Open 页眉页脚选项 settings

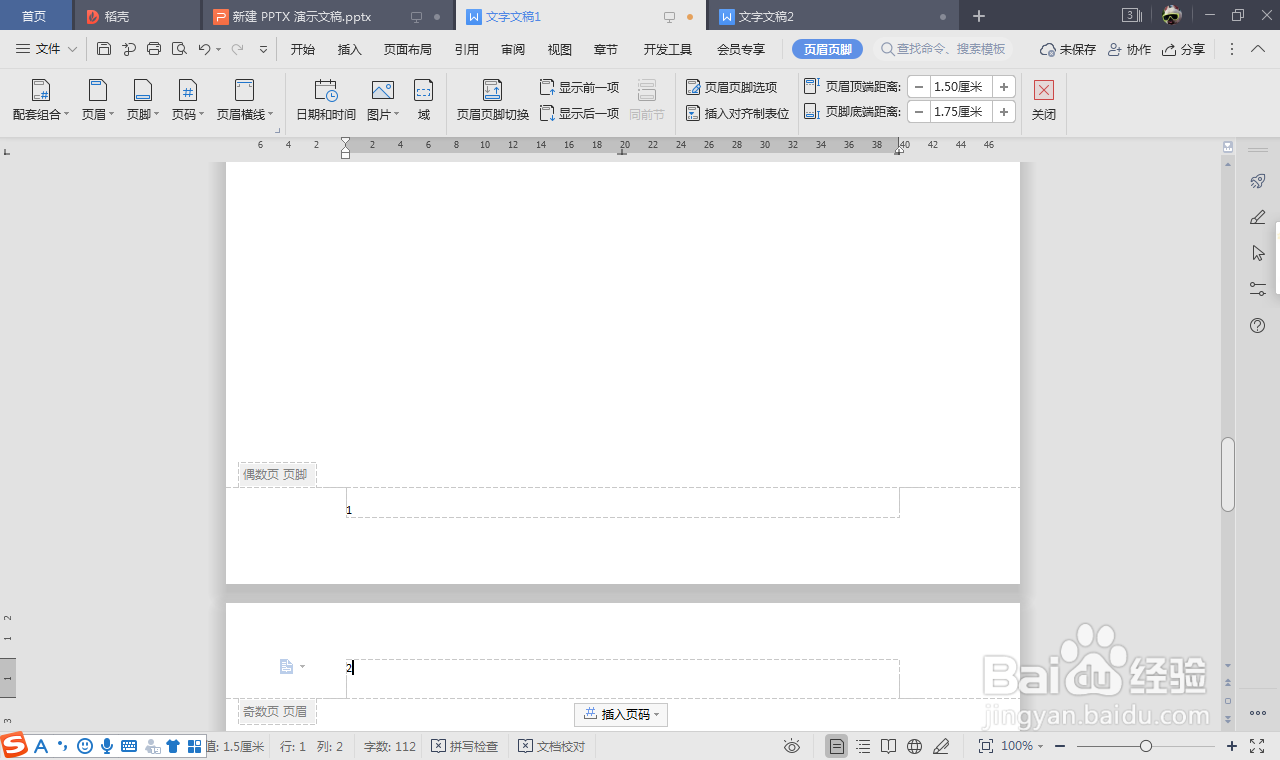click(732, 87)
